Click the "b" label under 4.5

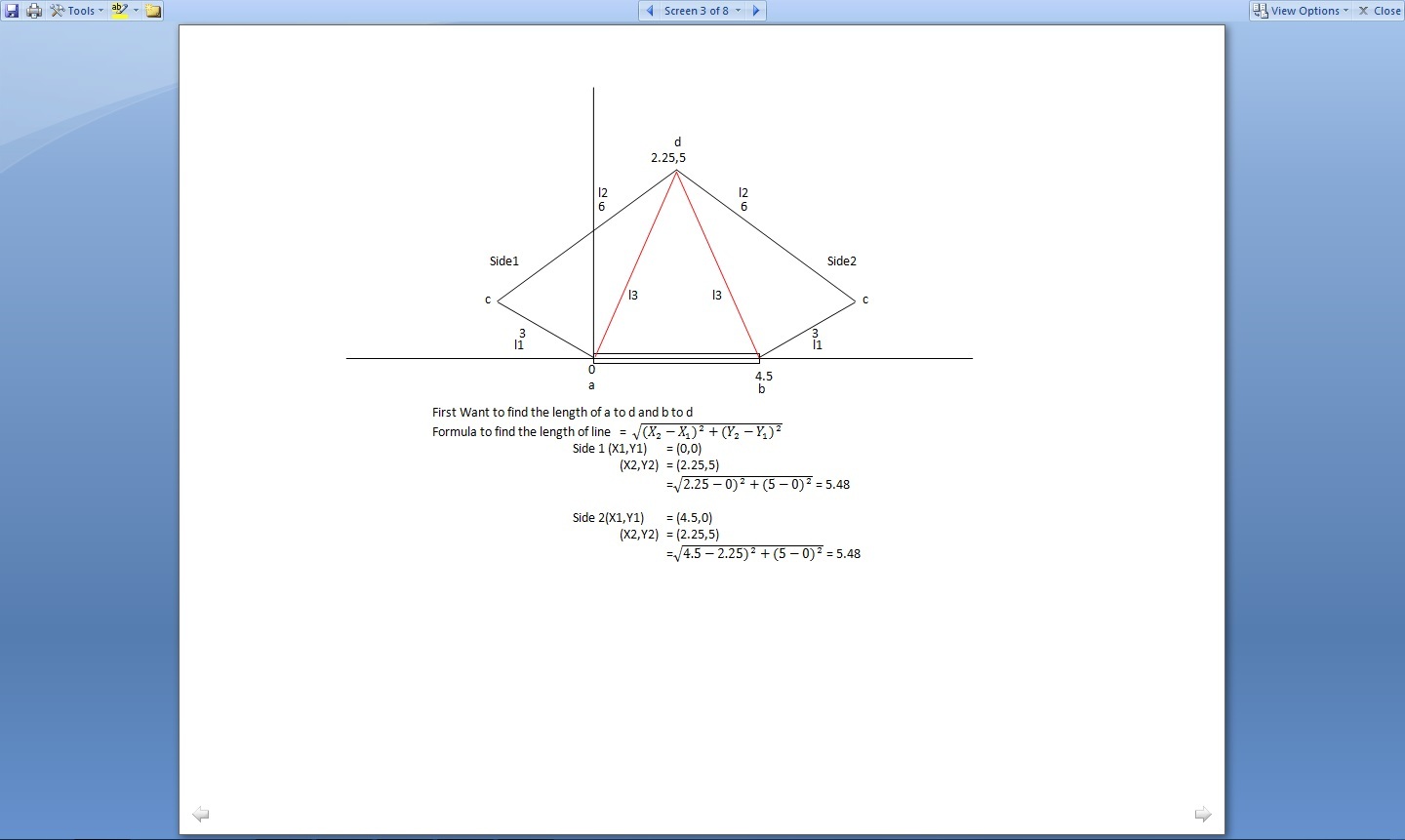click(762, 389)
